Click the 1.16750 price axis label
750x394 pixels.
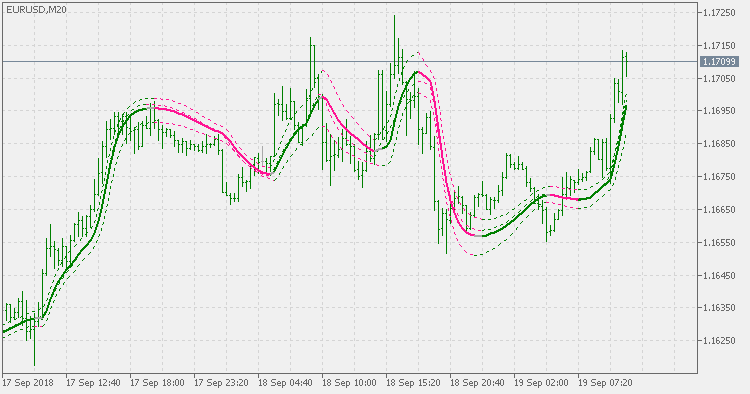pyautogui.click(x=719, y=176)
